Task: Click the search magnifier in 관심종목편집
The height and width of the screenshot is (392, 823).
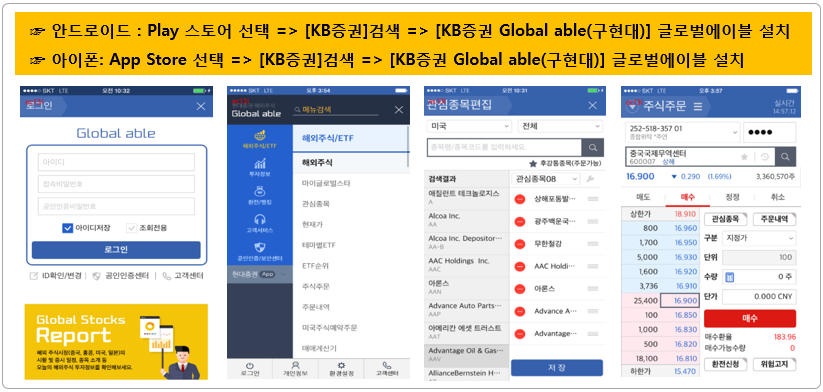Action: click(x=593, y=147)
